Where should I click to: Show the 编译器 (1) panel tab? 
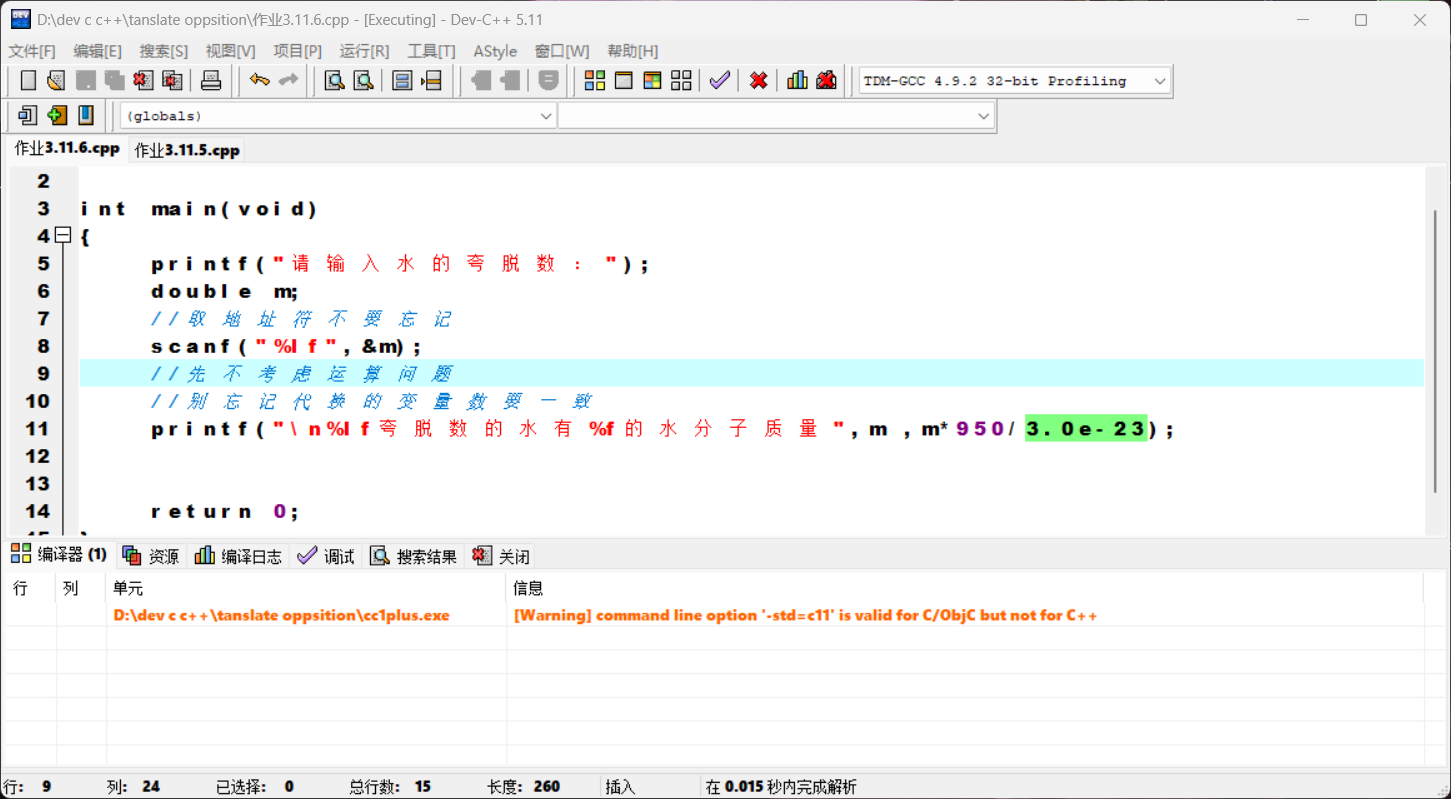point(59,554)
